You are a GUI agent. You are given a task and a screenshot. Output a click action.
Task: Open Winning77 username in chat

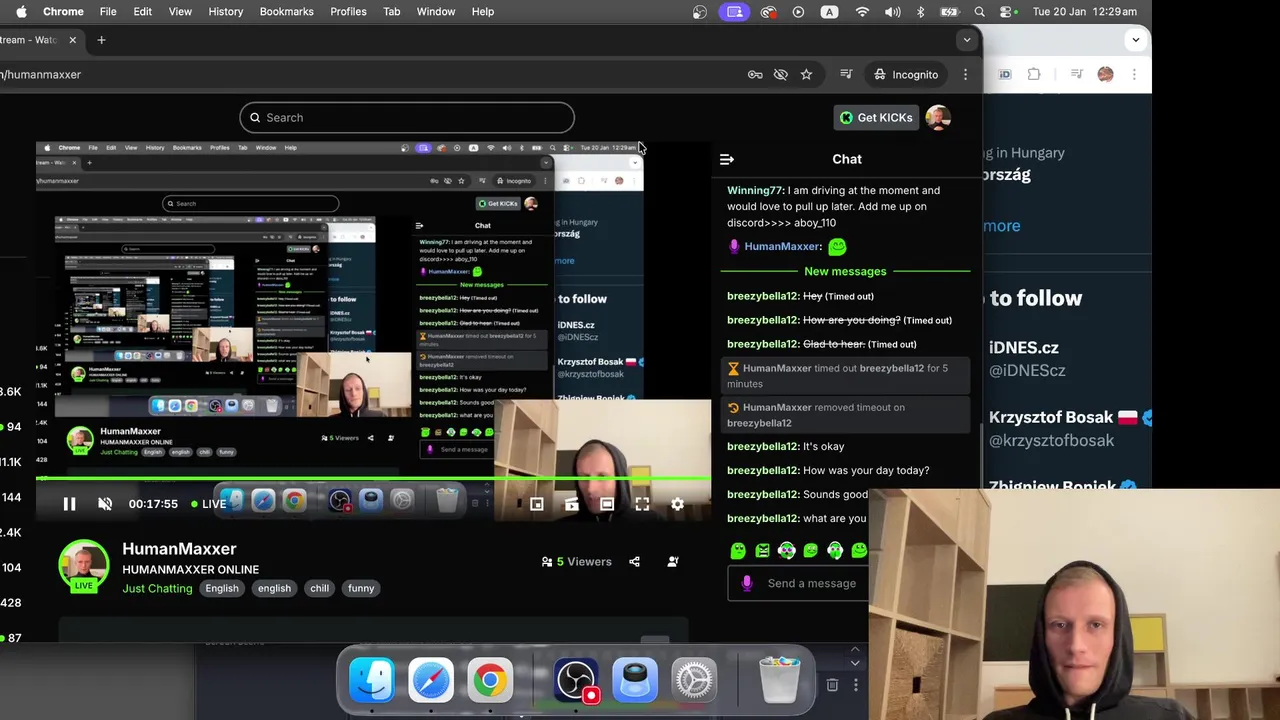point(755,190)
